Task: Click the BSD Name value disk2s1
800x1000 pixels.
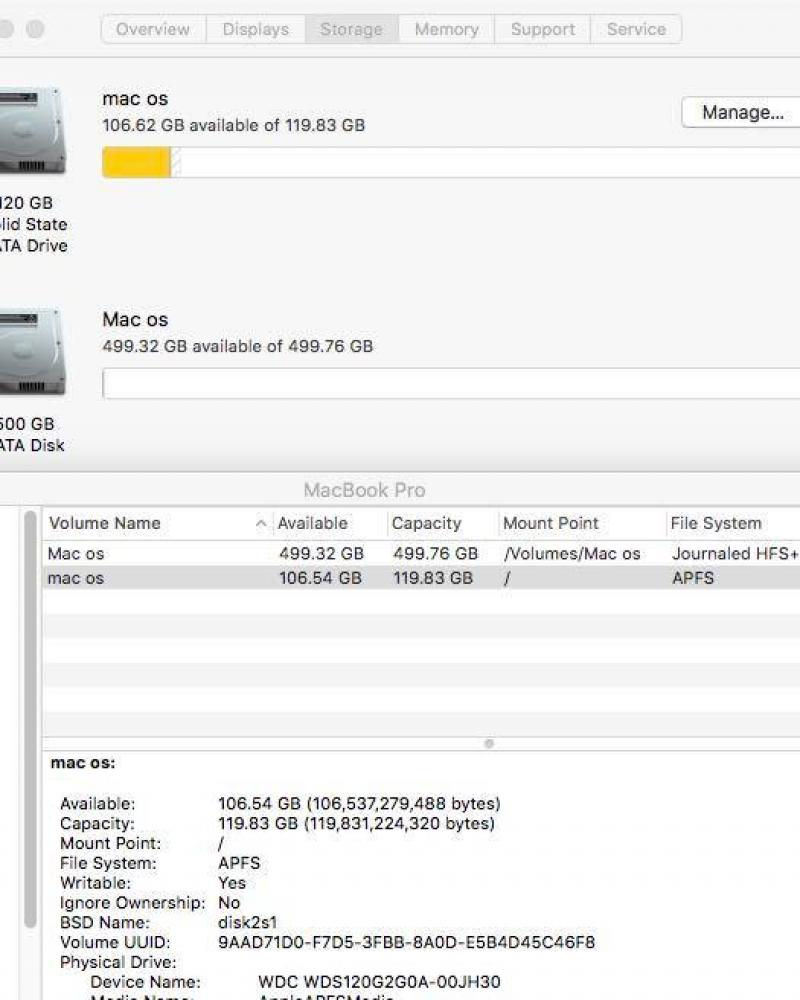Action: click(248, 922)
